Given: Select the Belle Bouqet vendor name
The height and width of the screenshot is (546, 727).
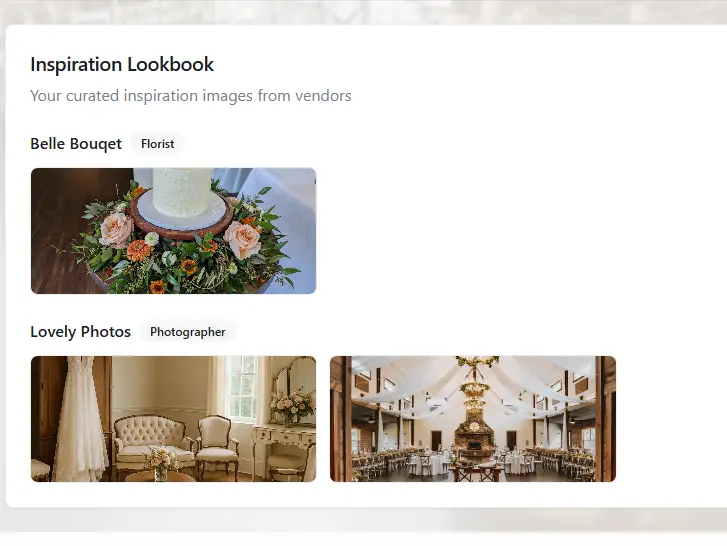Looking at the screenshot, I should (x=76, y=144).
